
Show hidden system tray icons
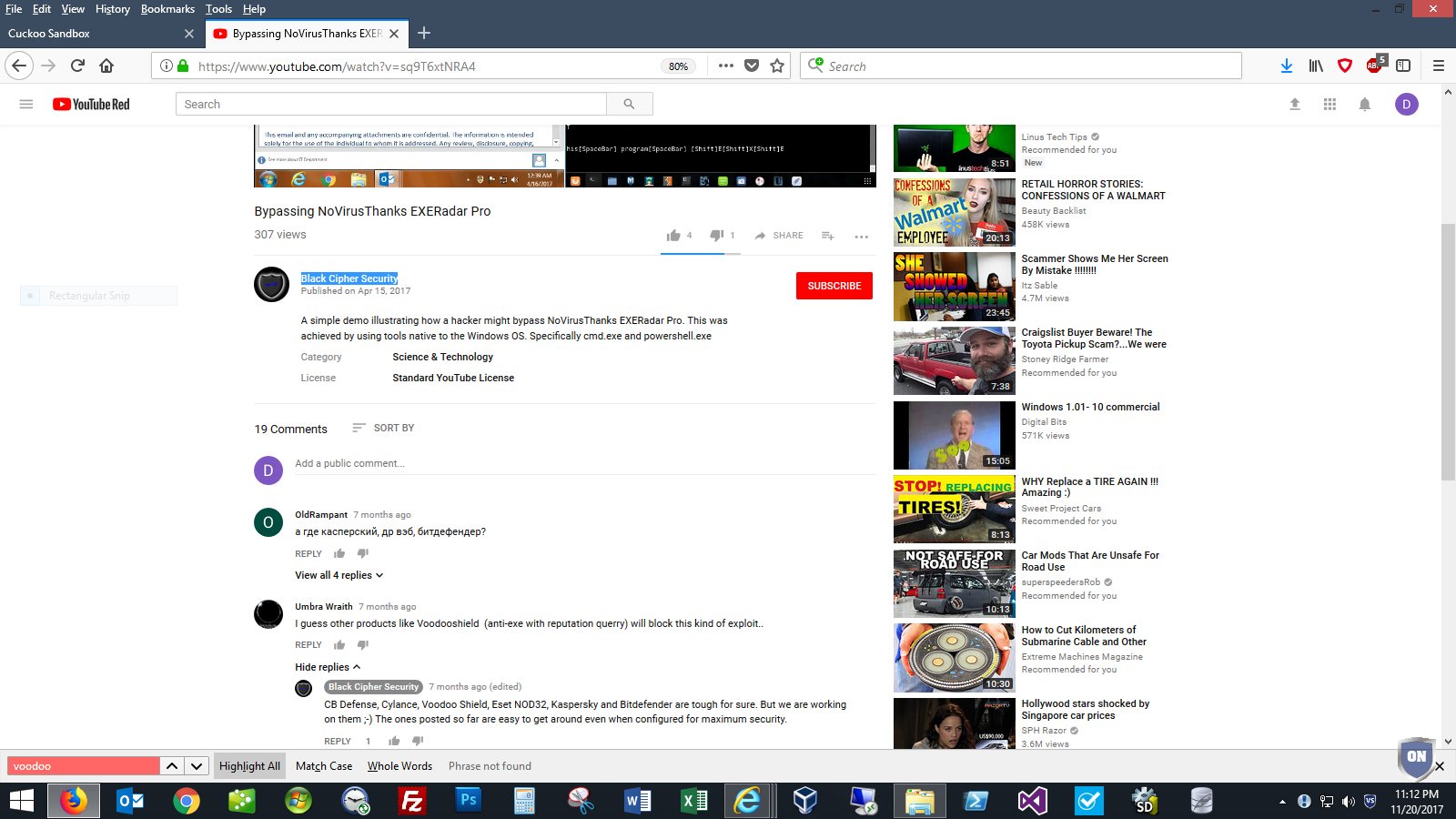point(1282,802)
